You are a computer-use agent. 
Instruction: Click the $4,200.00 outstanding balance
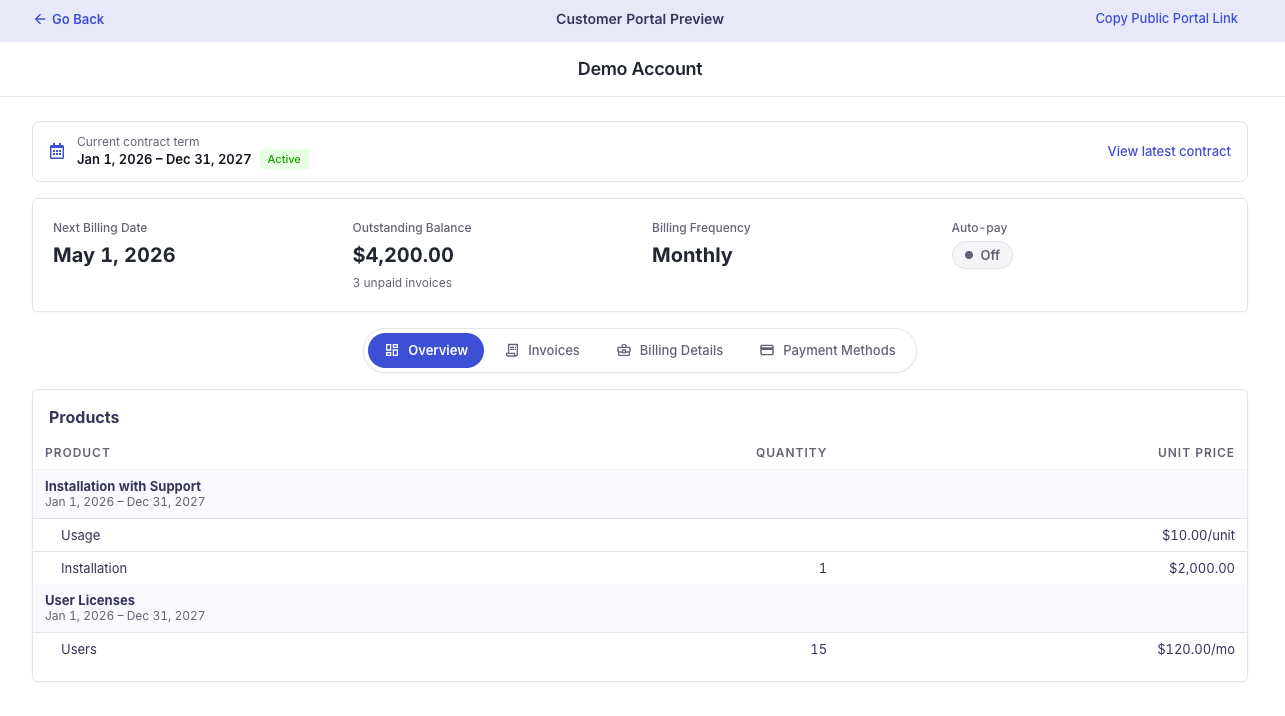[x=403, y=255]
